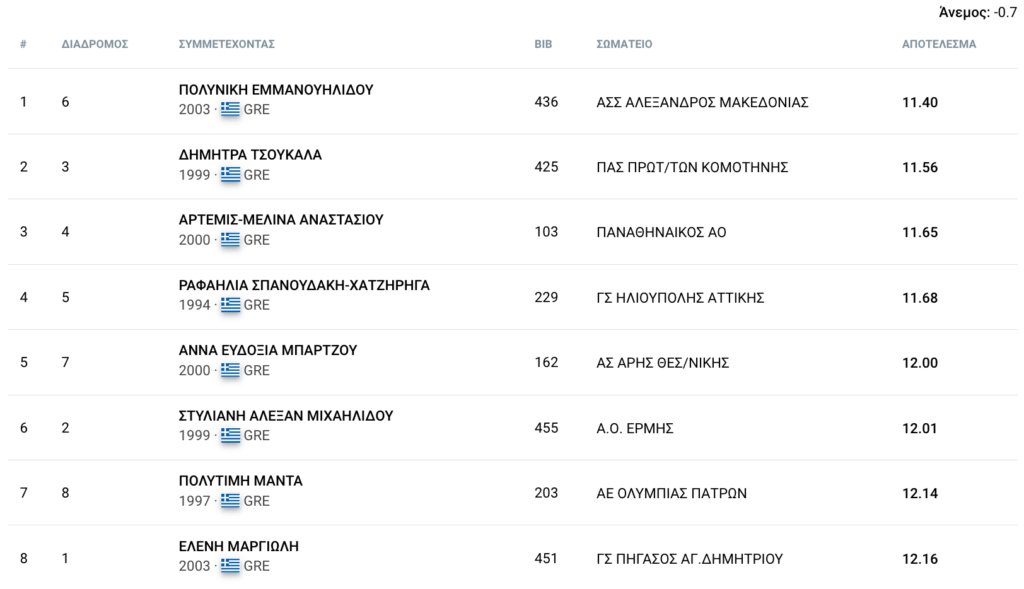Click flag icon under ΠΟΛΥΤΙΜΗ ΜΑΝΤΑ
Image resolution: width=1024 pixels, height=589 pixels.
(230, 501)
